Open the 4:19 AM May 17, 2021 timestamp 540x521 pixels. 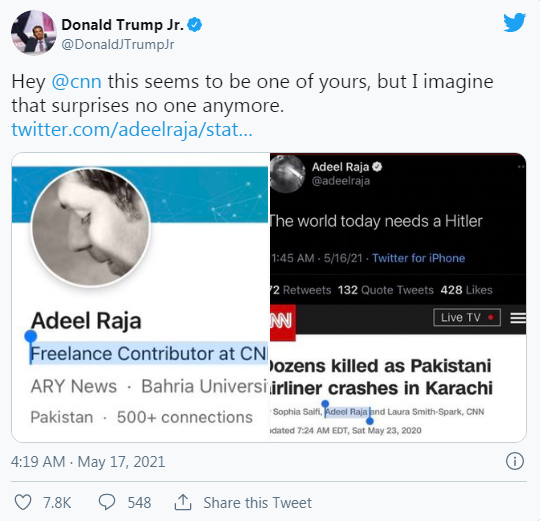[88, 462]
